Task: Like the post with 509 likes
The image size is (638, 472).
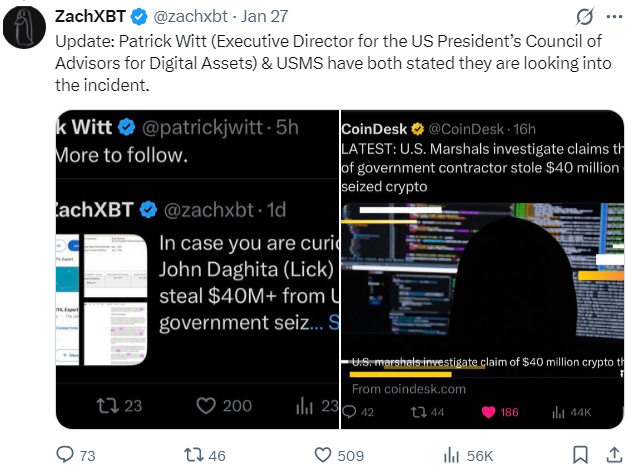Action: (321, 455)
